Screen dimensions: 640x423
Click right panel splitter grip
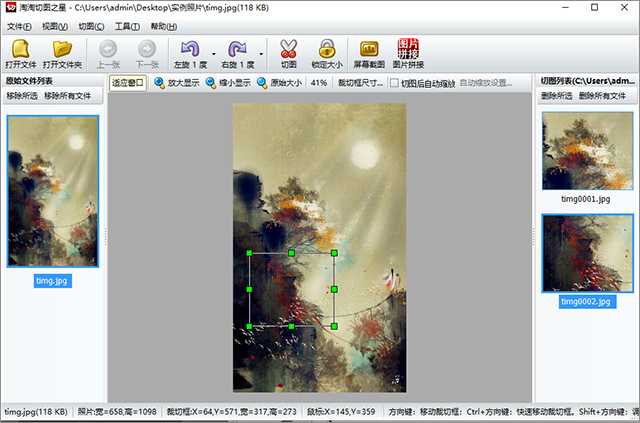(x=533, y=237)
